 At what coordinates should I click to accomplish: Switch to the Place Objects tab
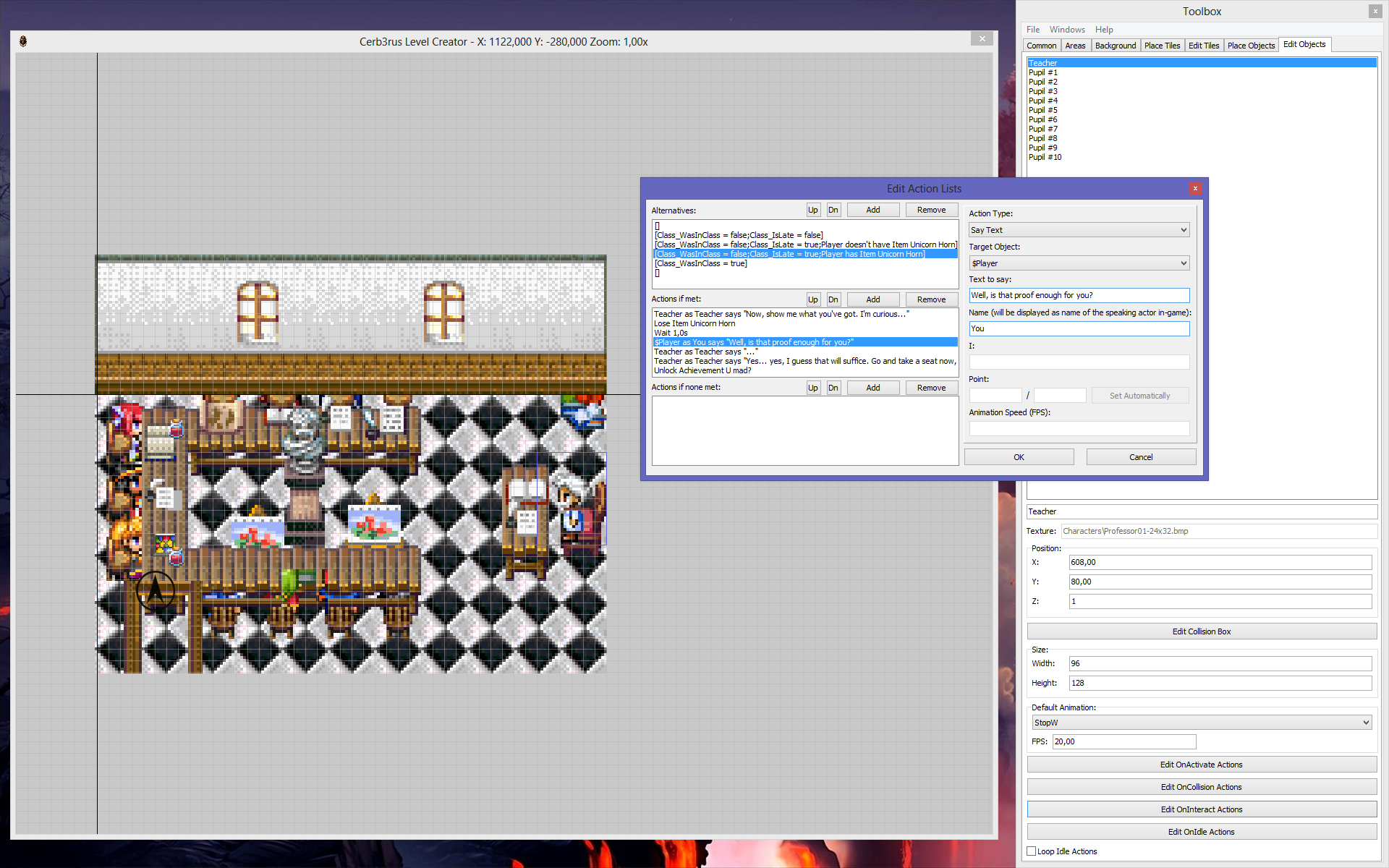(x=1251, y=45)
